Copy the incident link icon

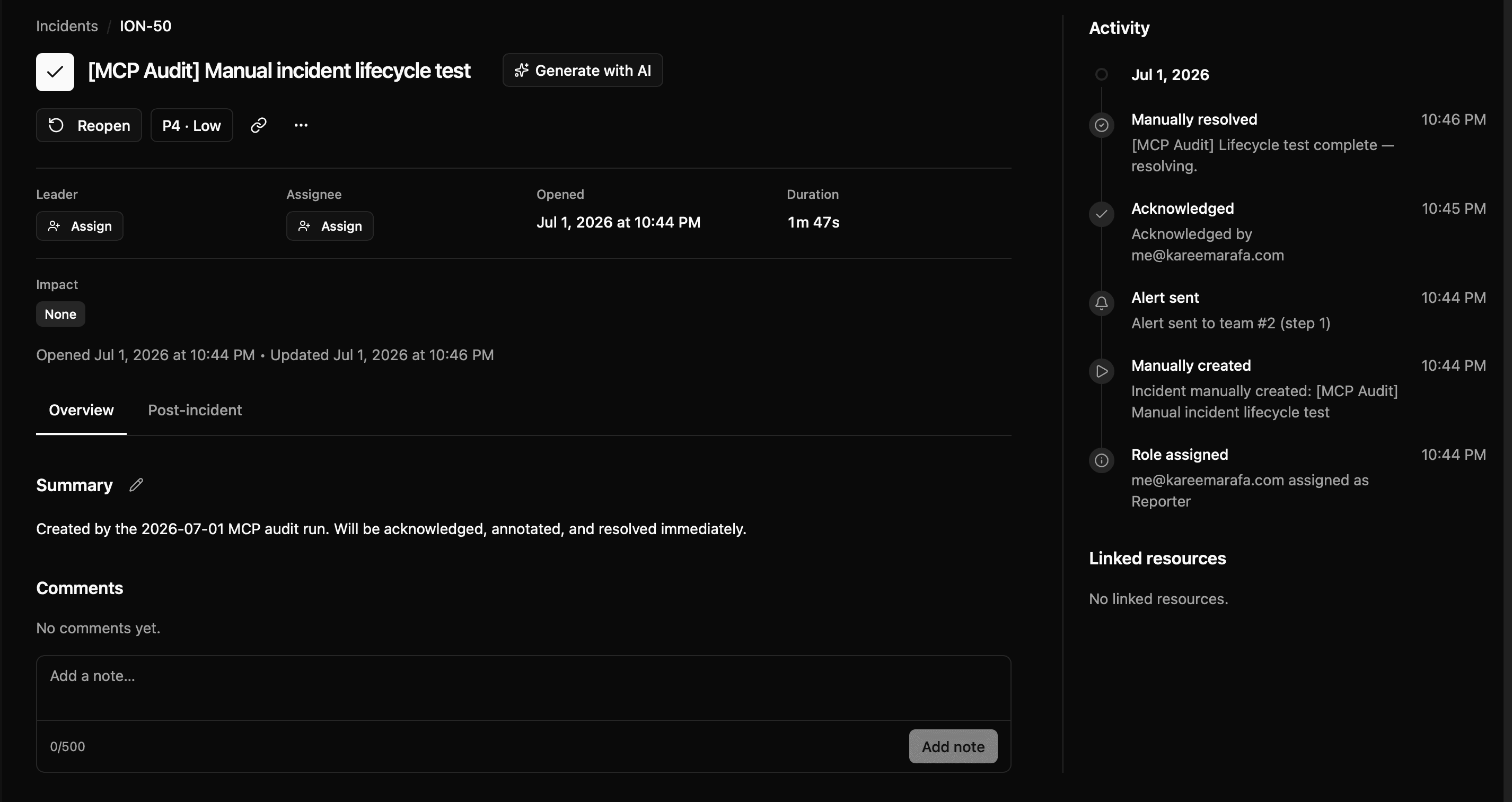pyautogui.click(x=259, y=125)
